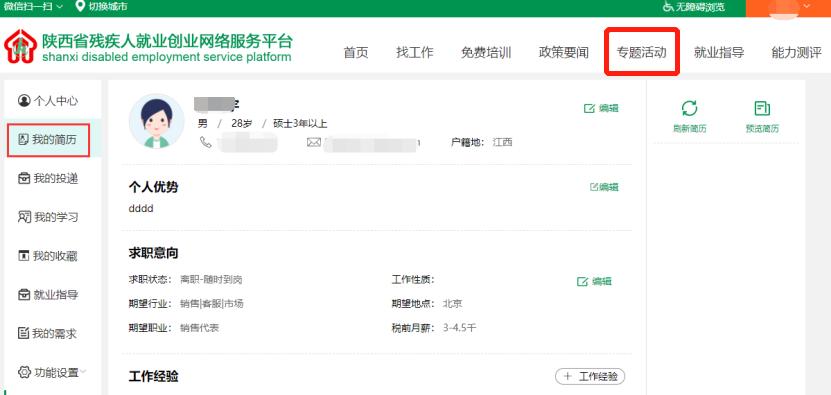Select 我的学习 text in the sidebar

pos(56,217)
